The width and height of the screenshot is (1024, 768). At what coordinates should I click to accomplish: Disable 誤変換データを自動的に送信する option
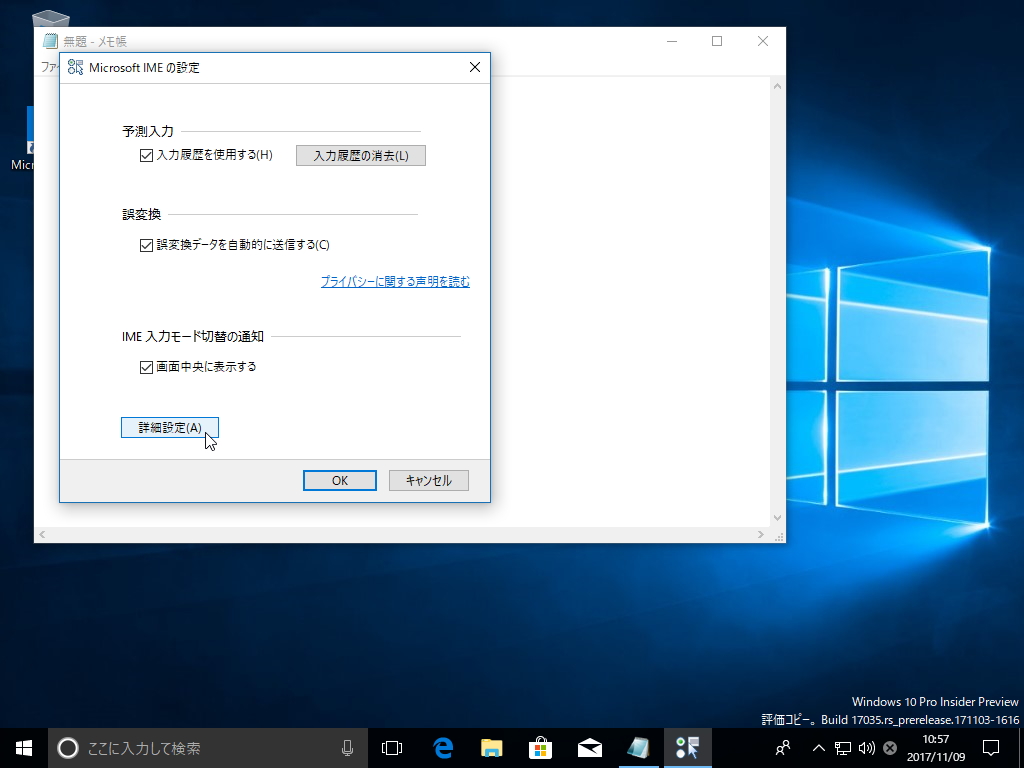146,244
